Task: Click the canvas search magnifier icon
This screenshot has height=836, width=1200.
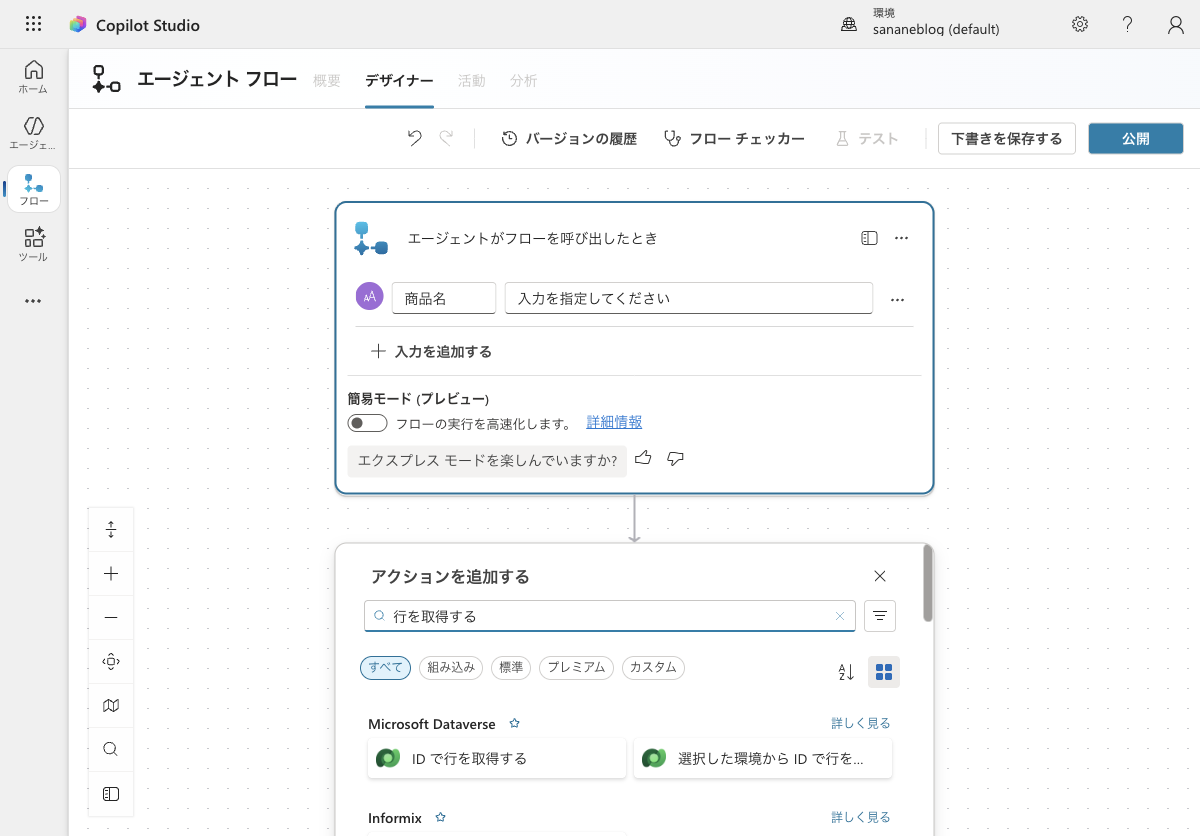Action: point(111,750)
